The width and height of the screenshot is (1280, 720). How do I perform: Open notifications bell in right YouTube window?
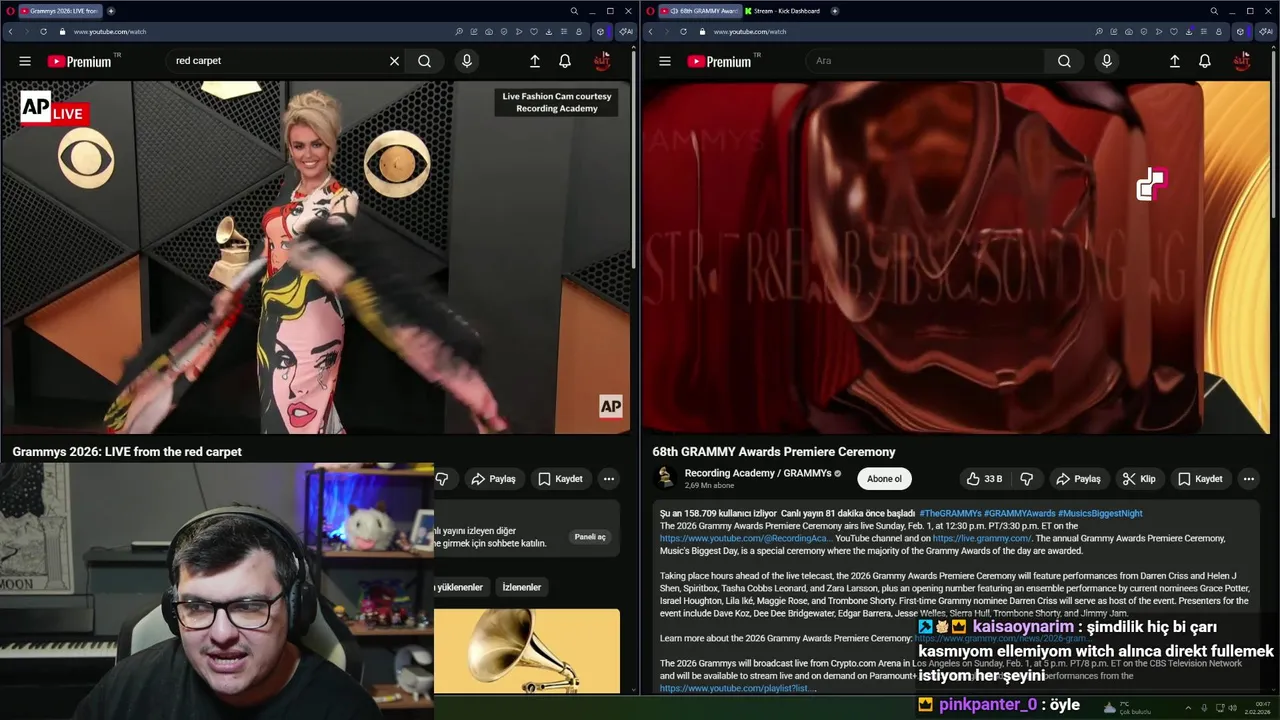[1205, 61]
